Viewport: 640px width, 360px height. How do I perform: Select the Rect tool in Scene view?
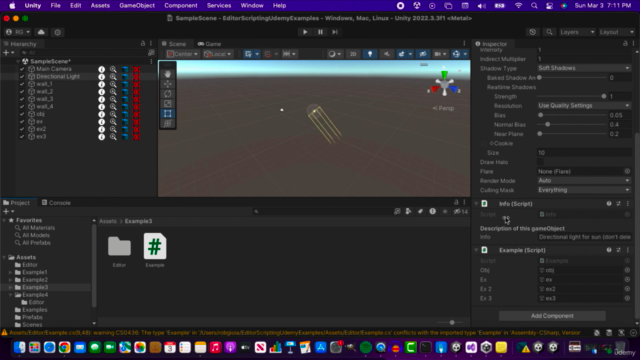(167, 113)
